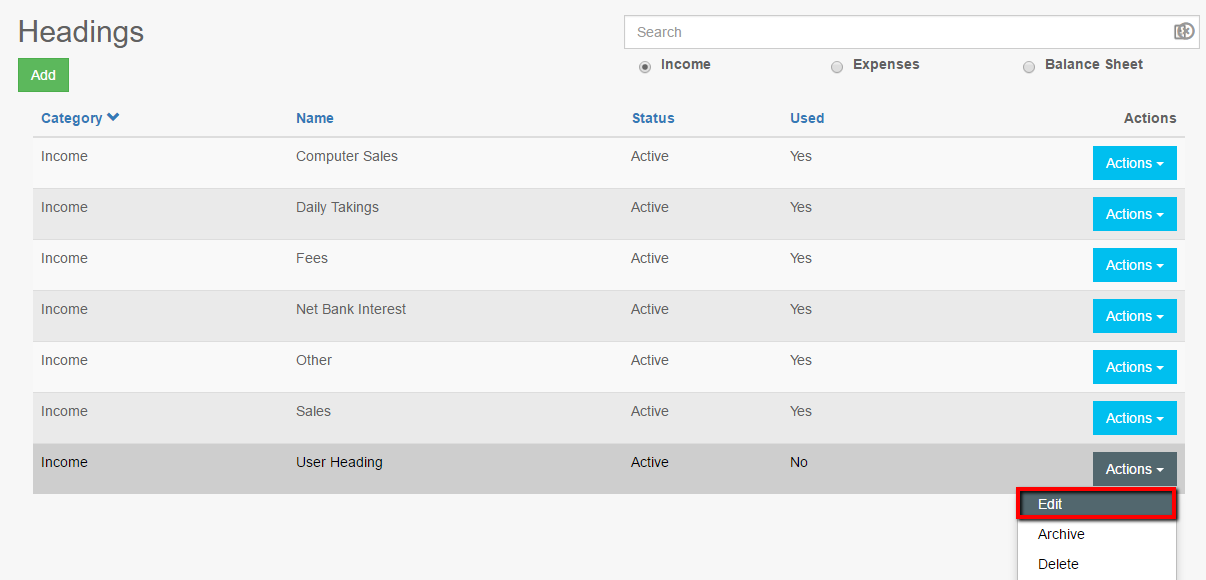1206x580 pixels.
Task: Expand Actions menu for Other heading
Action: tap(1134, 367)
